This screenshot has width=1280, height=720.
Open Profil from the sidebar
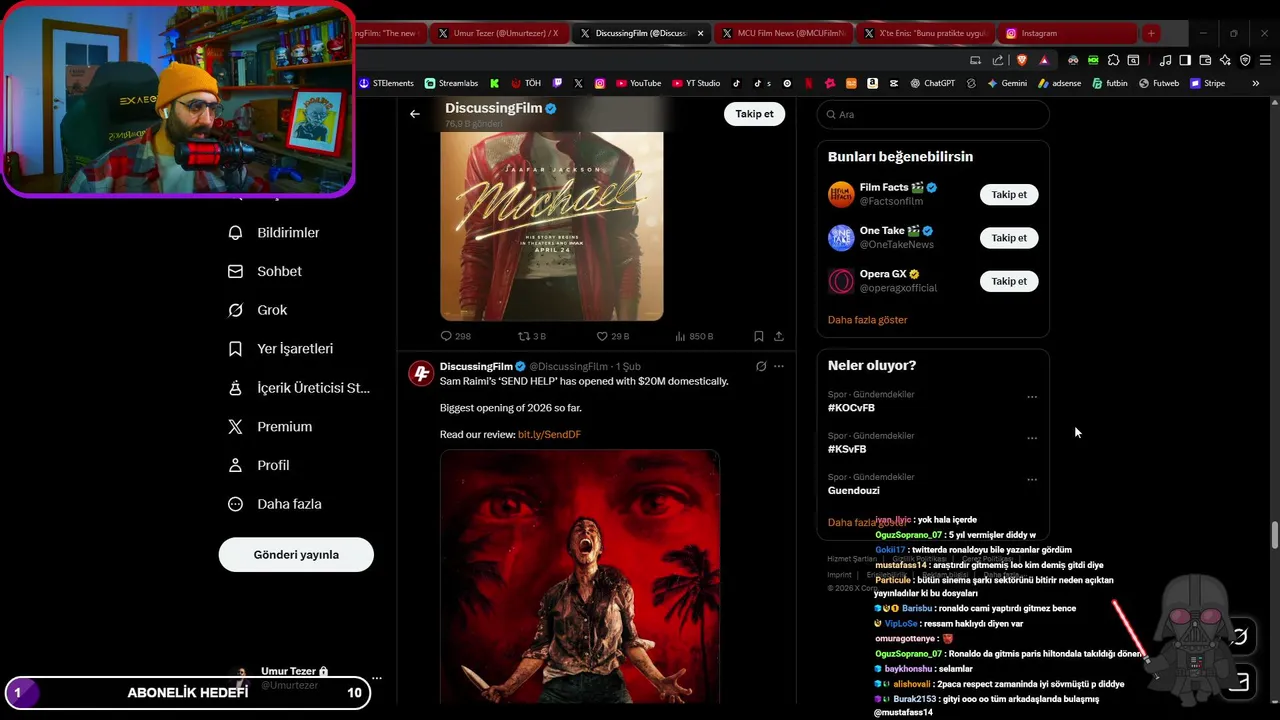coord(259,465)
